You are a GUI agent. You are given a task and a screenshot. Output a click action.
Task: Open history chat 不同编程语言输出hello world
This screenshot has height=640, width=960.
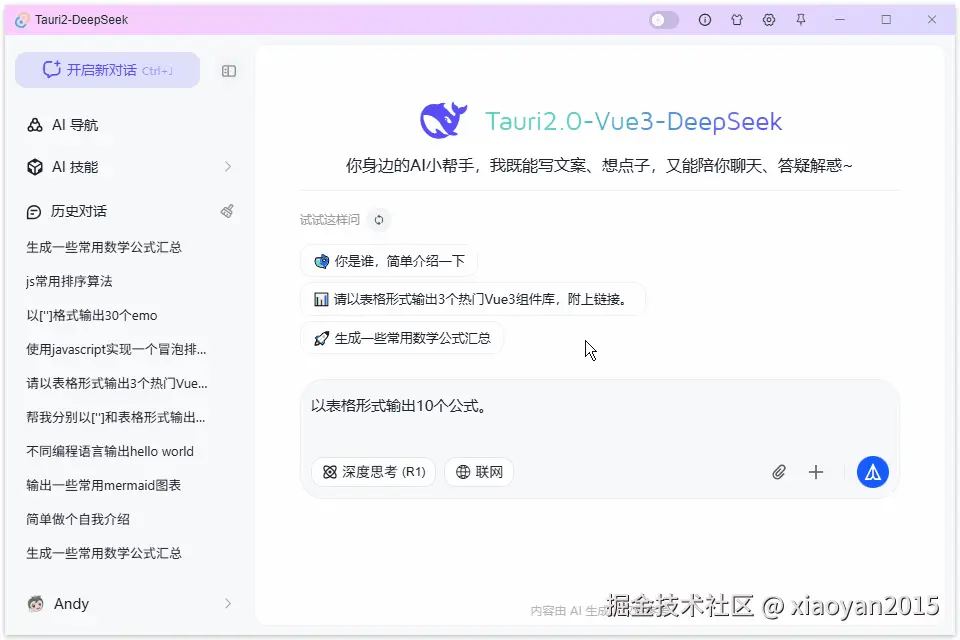tap(110, 451)
